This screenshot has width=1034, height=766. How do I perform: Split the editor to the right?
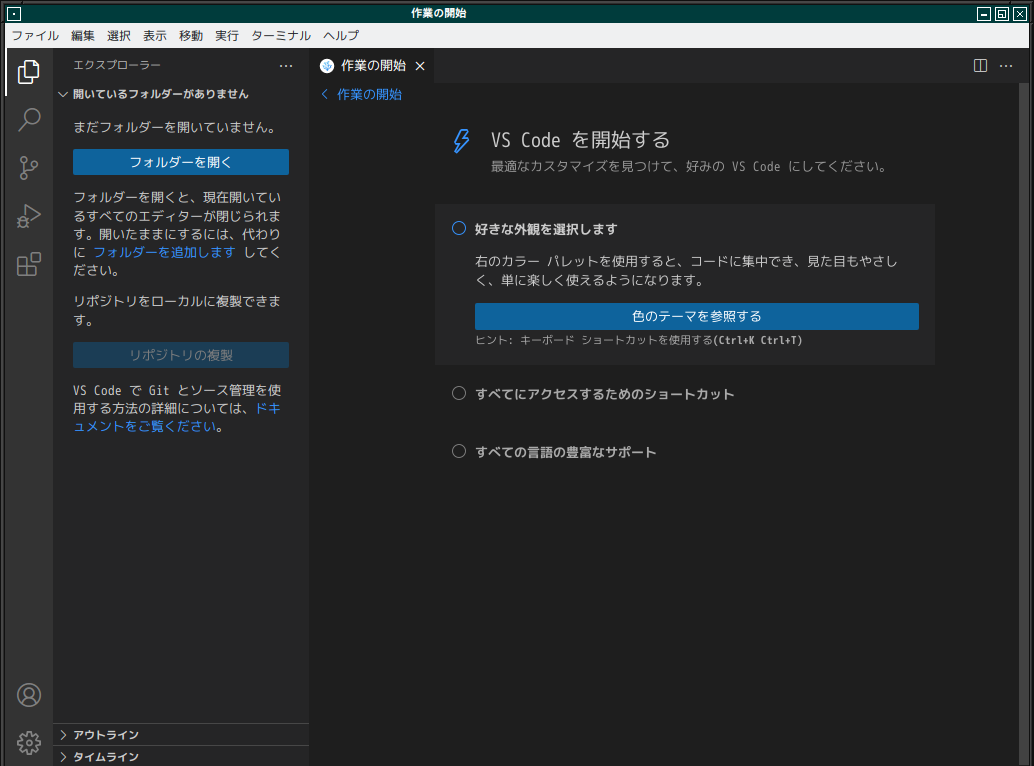click(x=981, y=66)
